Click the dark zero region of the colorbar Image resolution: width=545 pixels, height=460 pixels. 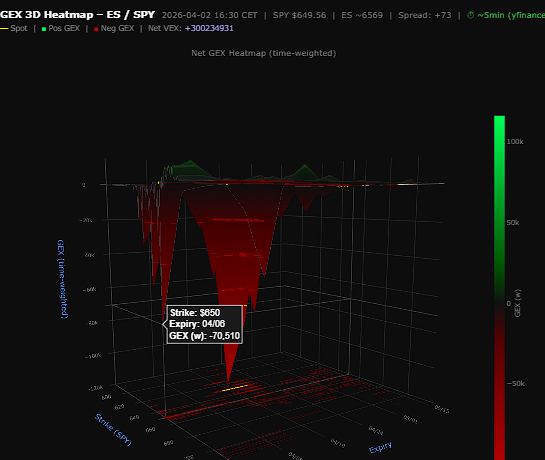(499, 304)
